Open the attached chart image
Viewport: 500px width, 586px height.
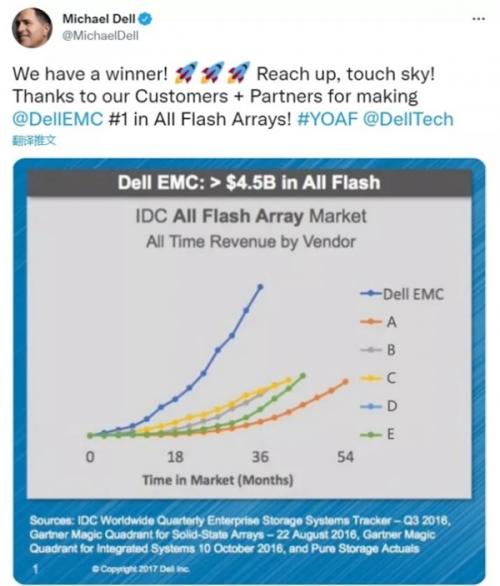(x=249, y=371)
